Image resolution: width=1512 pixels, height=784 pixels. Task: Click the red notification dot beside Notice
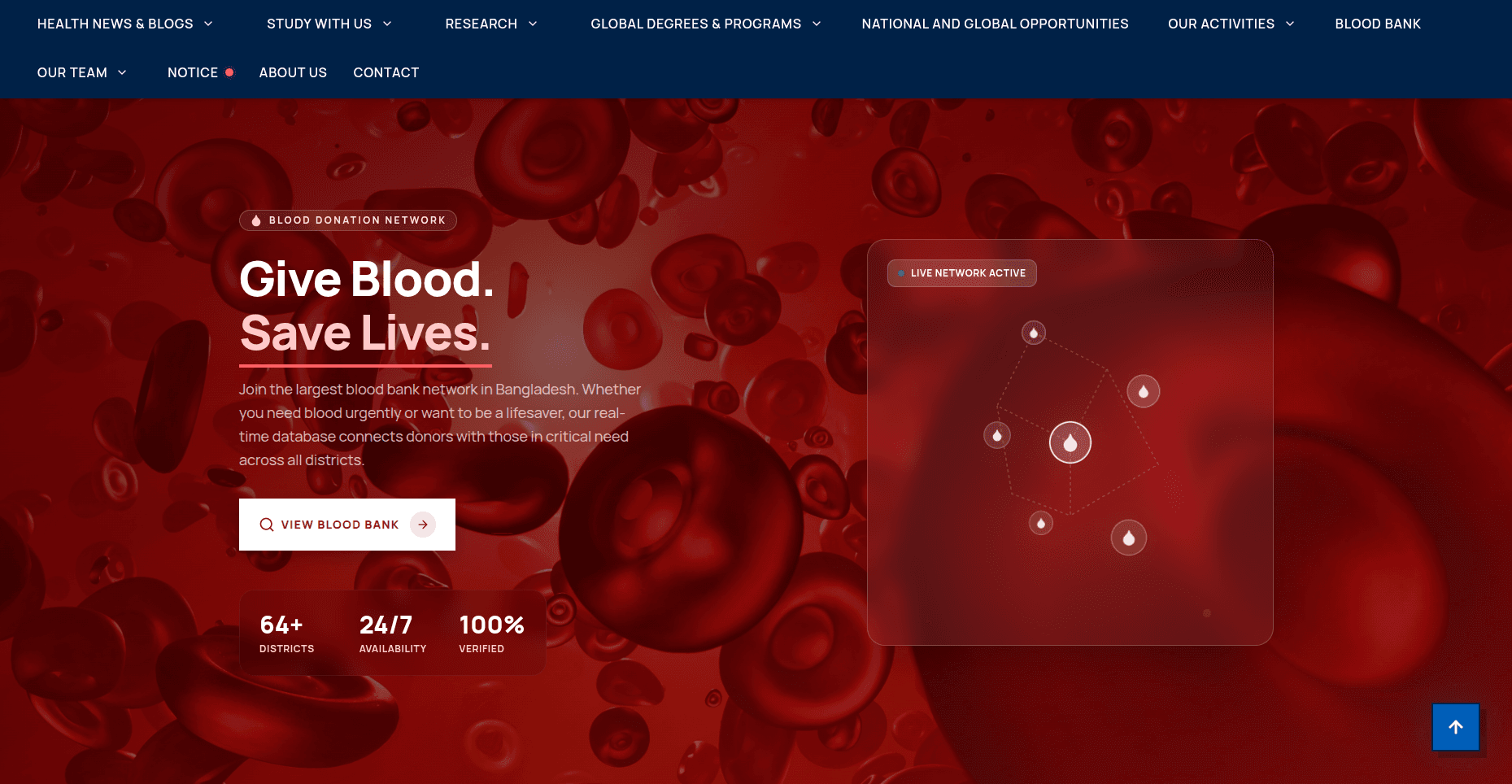point(229,72)
